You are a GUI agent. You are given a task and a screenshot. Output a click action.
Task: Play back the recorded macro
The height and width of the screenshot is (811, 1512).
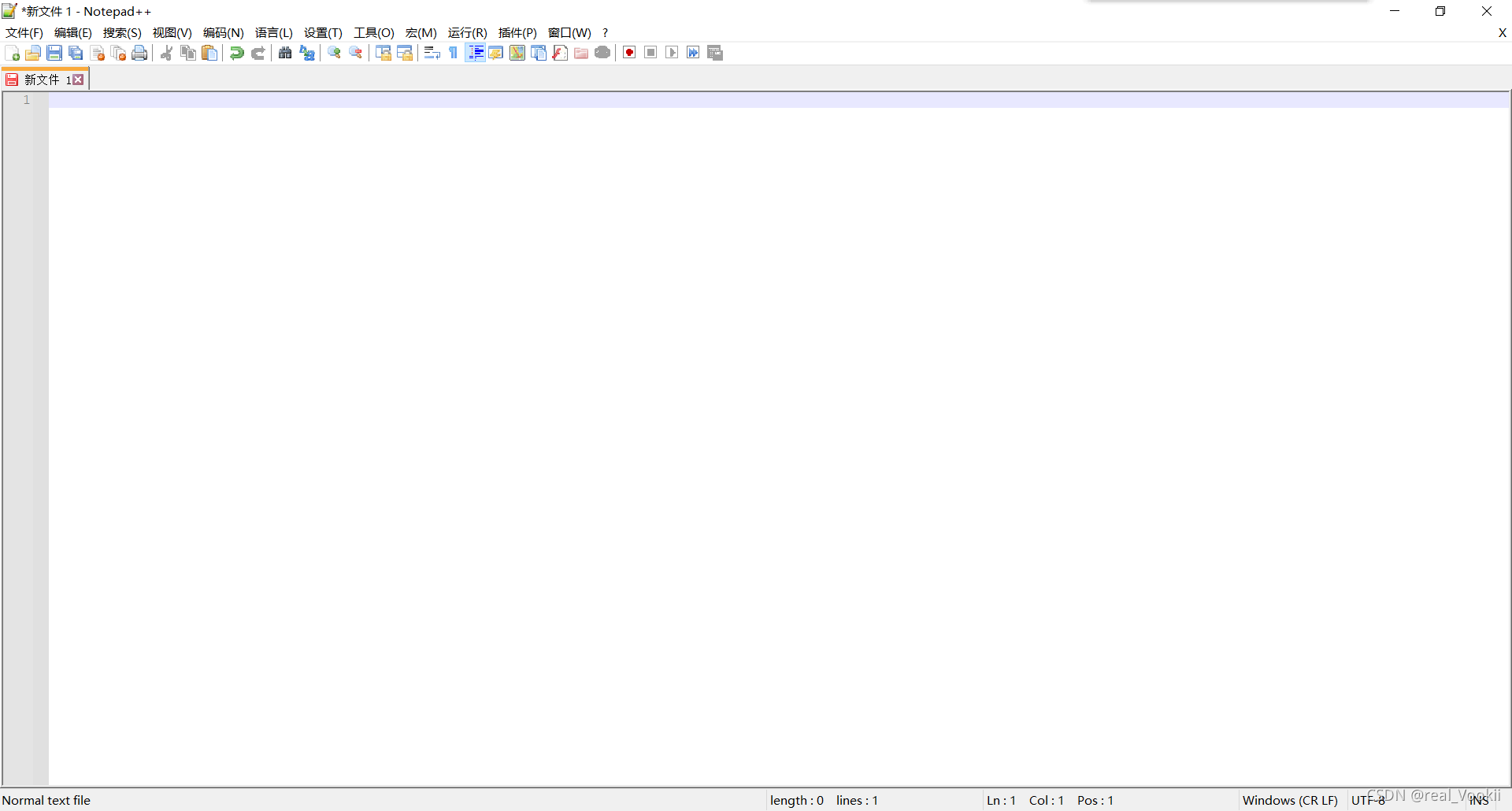tap(672, 53)
